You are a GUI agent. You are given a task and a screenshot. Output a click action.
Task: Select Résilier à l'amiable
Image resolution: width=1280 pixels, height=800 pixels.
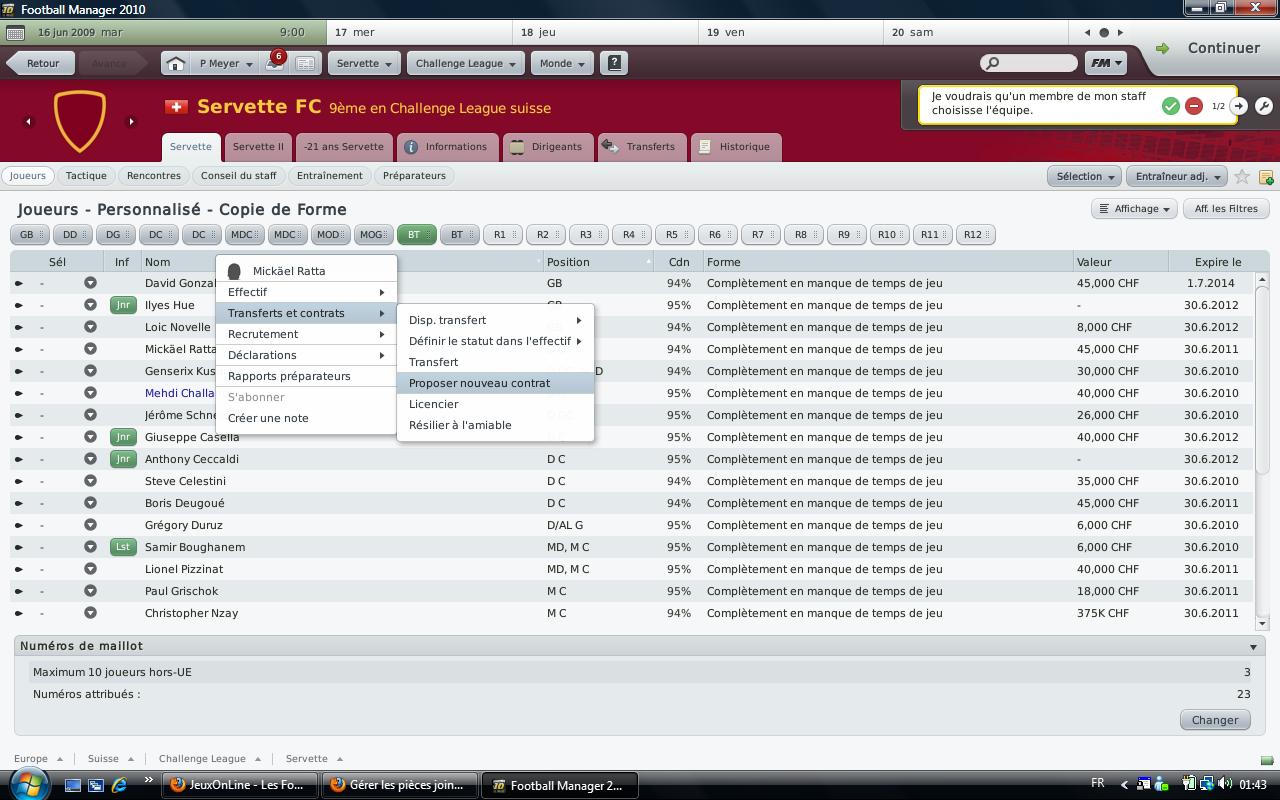click(x=496, y=425)
